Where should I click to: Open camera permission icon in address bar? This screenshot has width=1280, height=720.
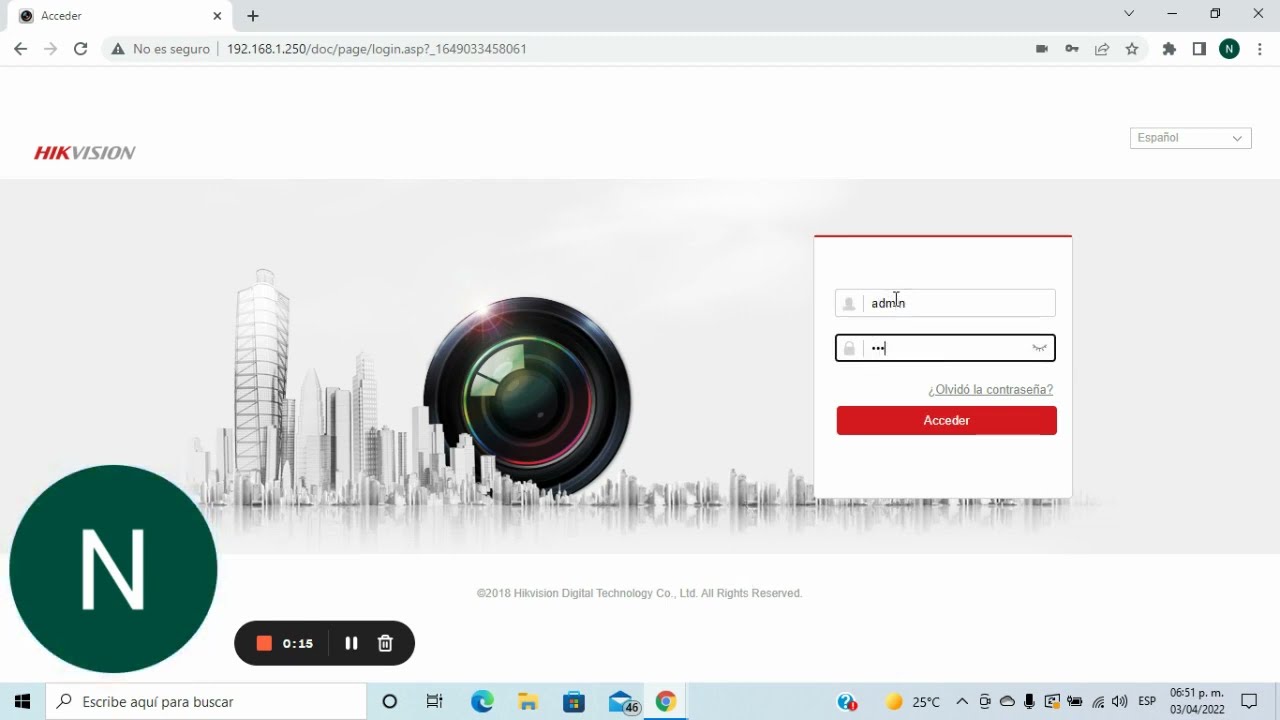[1041, 49]
